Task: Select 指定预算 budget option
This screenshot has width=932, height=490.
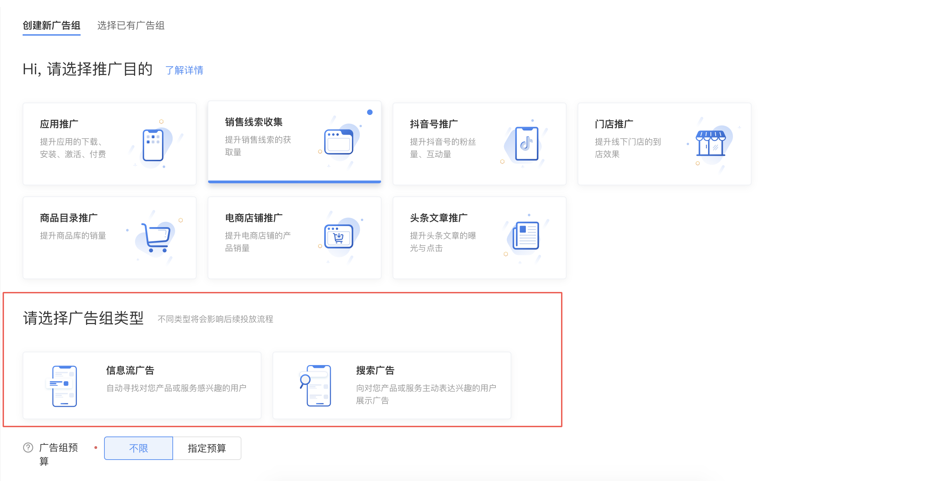Action: [207, 448]
